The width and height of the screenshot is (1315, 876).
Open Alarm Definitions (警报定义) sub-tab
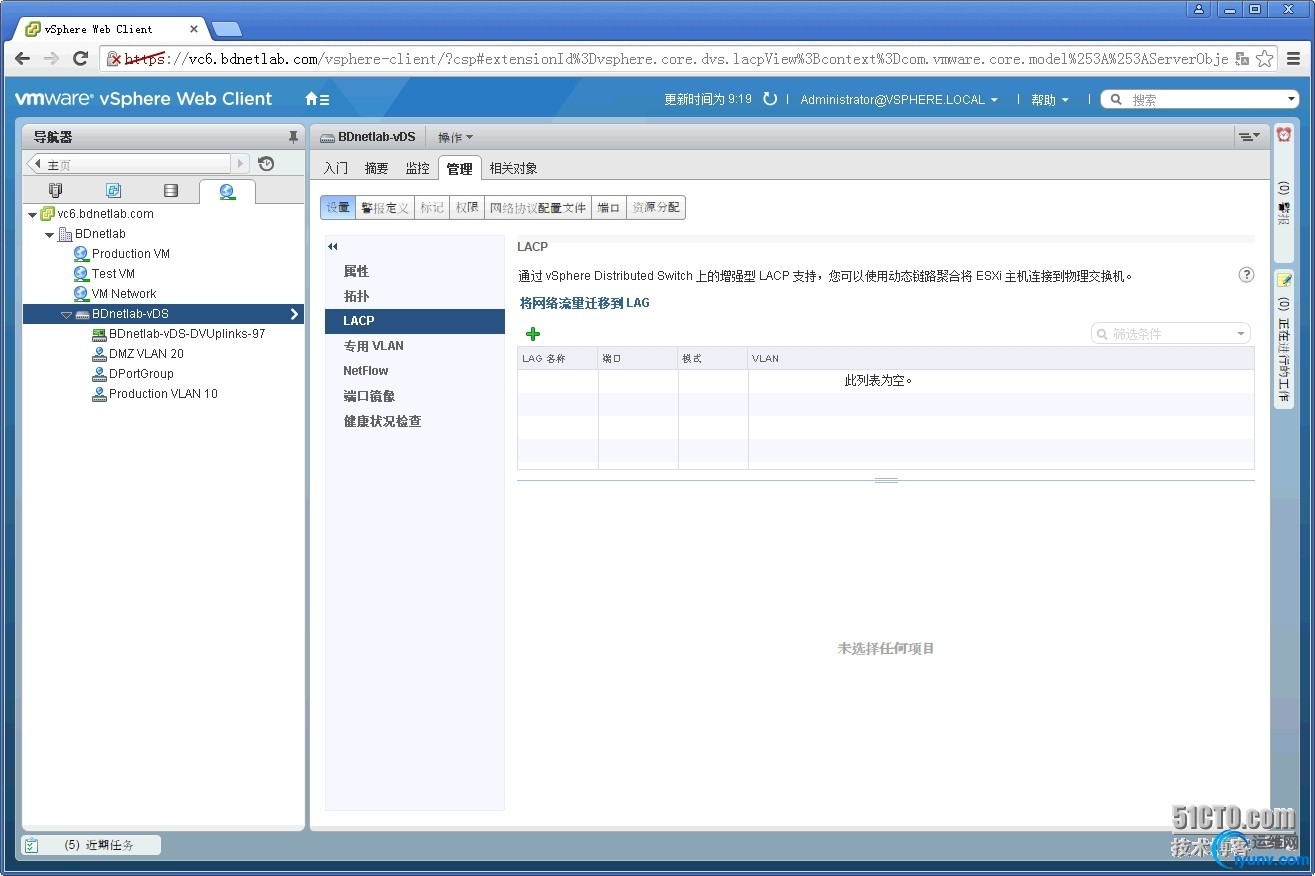(385, 207)
